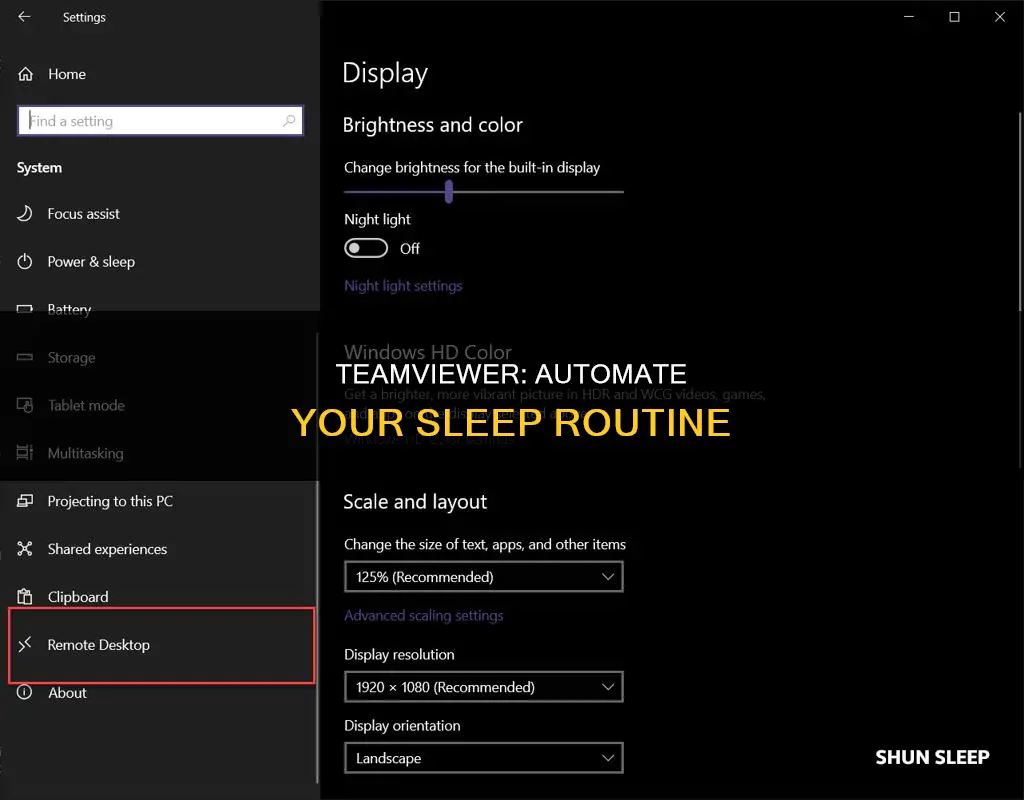1024x800 pixels.
Task: Open the Display orientation Landscape dropdown
Action: (483, 758)
